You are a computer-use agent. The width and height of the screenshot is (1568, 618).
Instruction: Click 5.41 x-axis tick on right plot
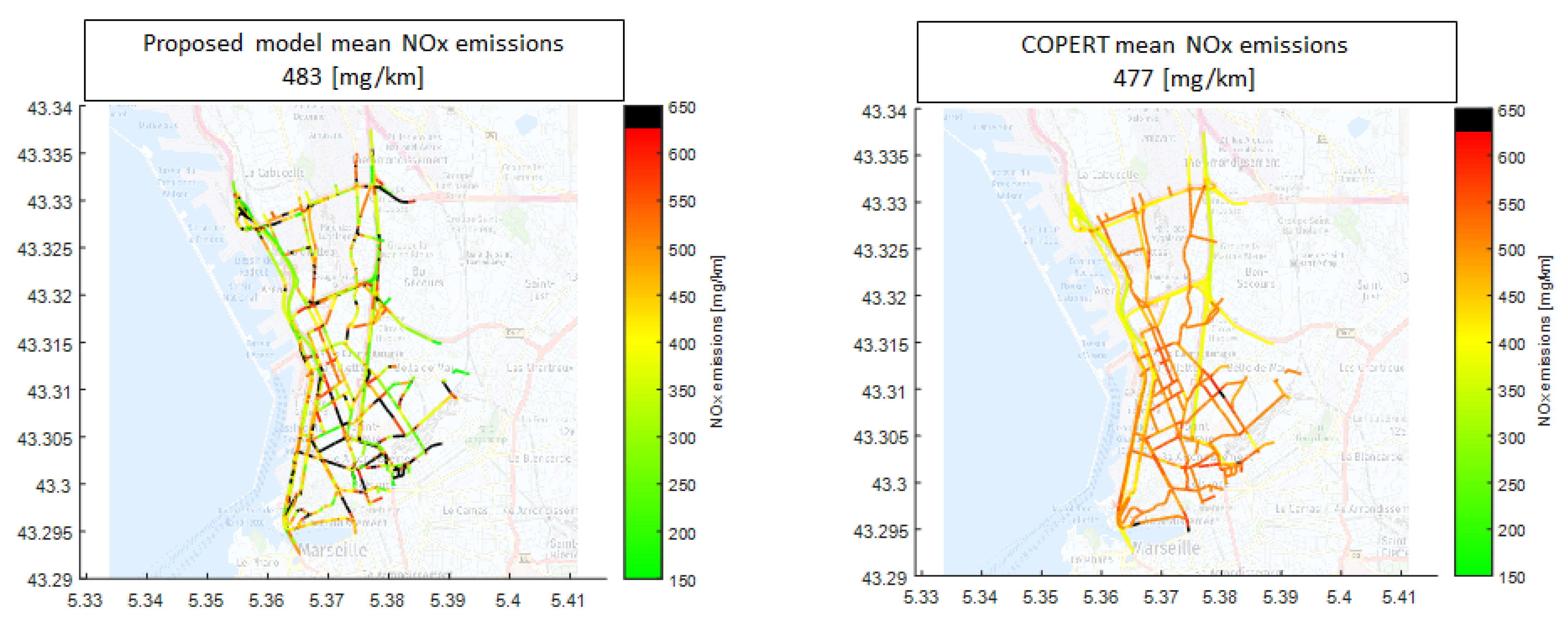1398,597
